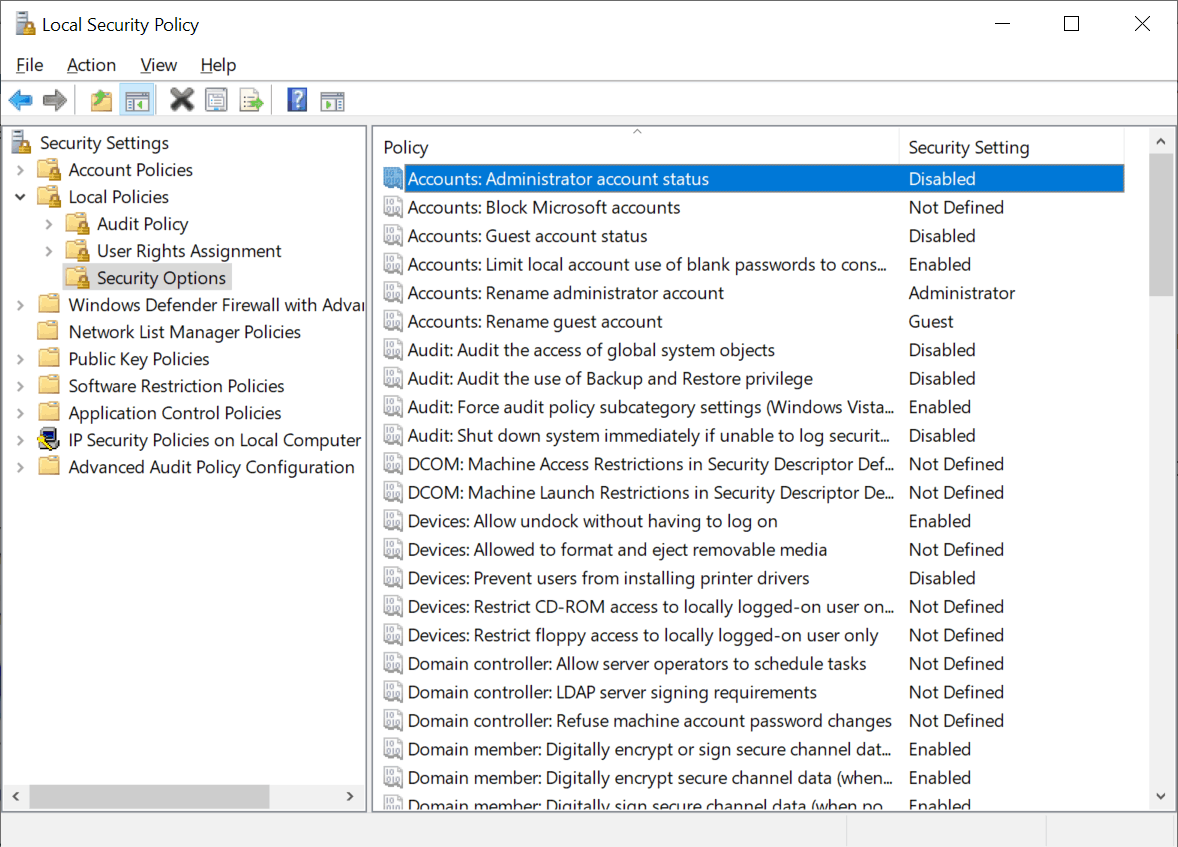1178x847 pixels.
Task: Expand Advanced Audit Policy Configuration
Action: pyautogui.click(x=22, y=466)
